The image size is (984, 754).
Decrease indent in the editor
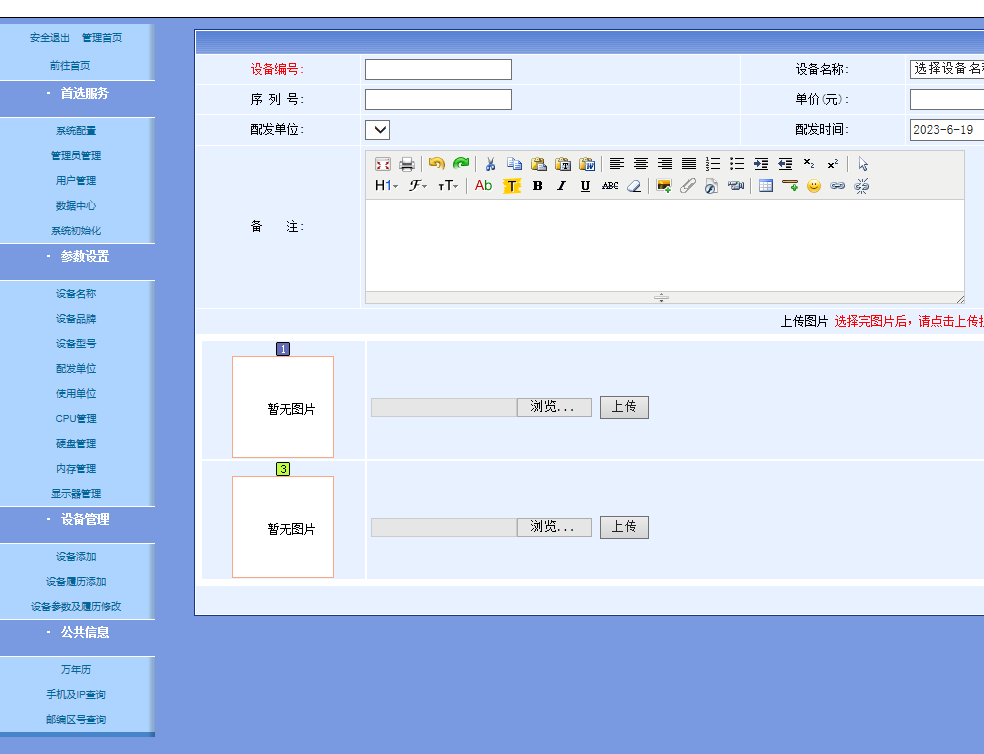coord(784,164)
